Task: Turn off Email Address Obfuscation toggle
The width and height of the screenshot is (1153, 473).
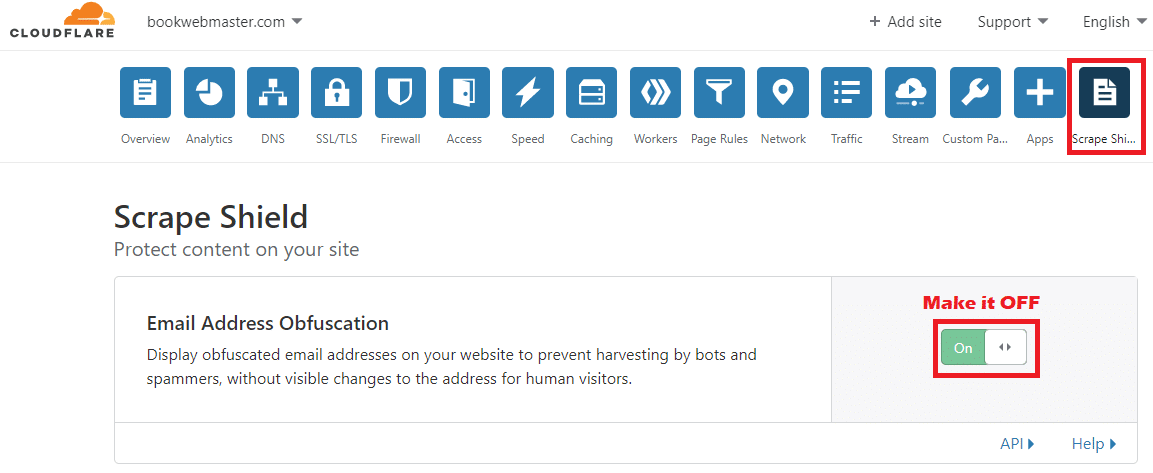Action: [x=984, y=348]
